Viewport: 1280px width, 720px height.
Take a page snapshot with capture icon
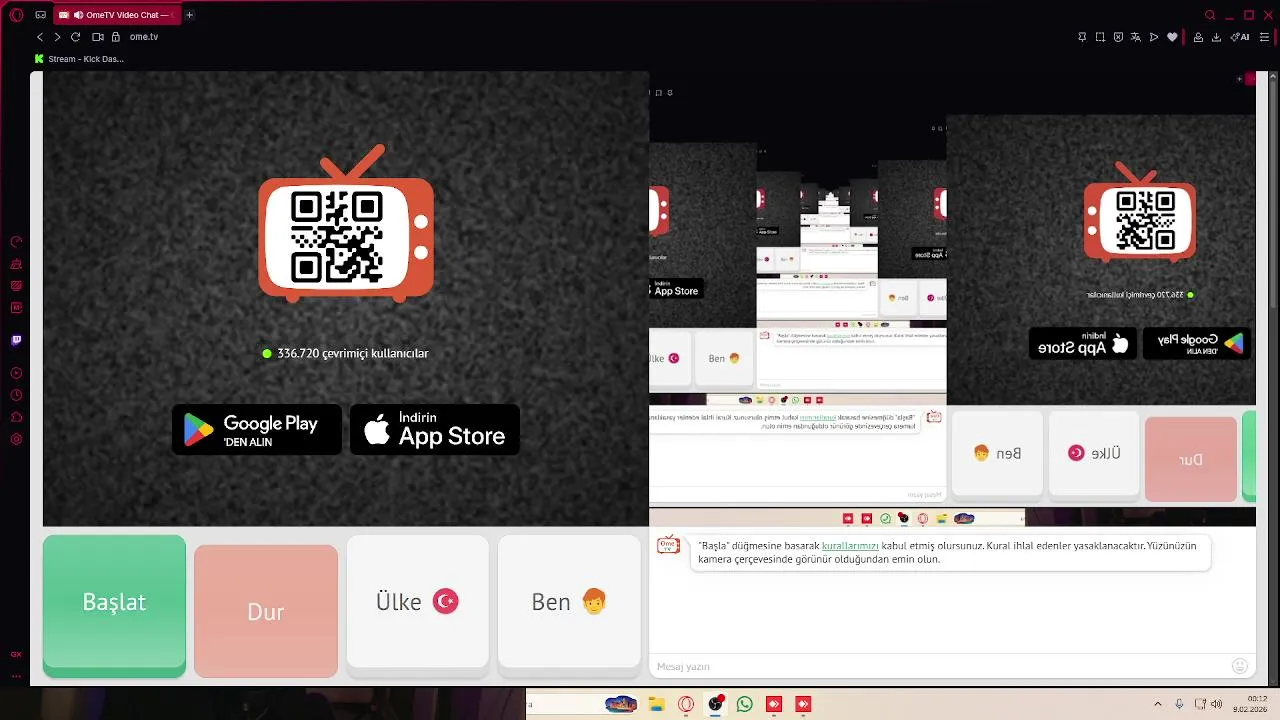pos(1100,37)
